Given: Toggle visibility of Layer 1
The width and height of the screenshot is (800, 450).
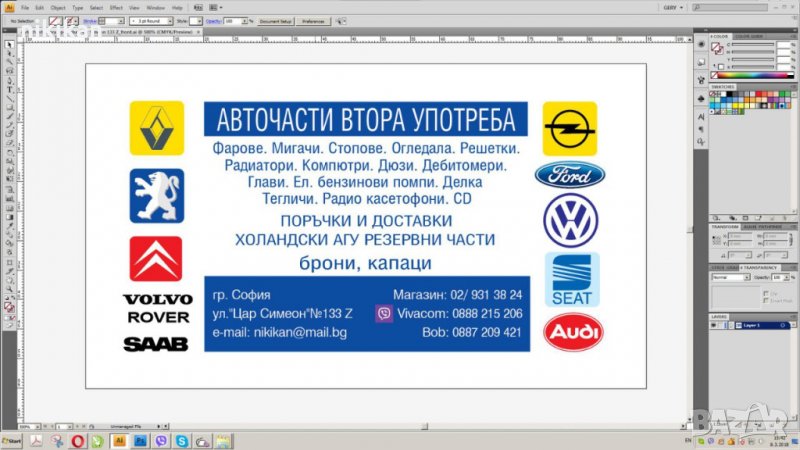Looking at the screenshot, I should click(x=713, y=326).
